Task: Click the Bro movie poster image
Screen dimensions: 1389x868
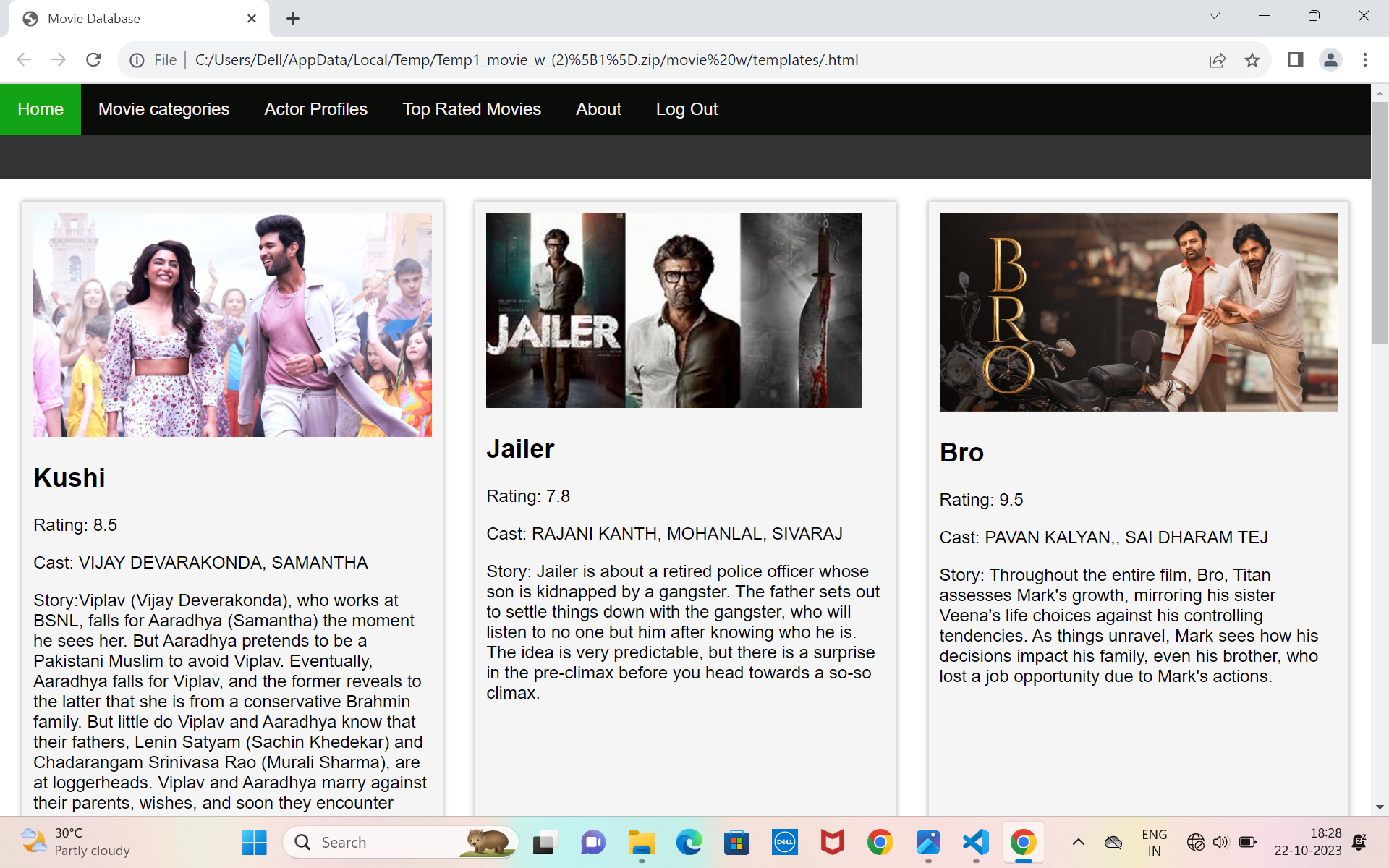Action: [1138, 312]
